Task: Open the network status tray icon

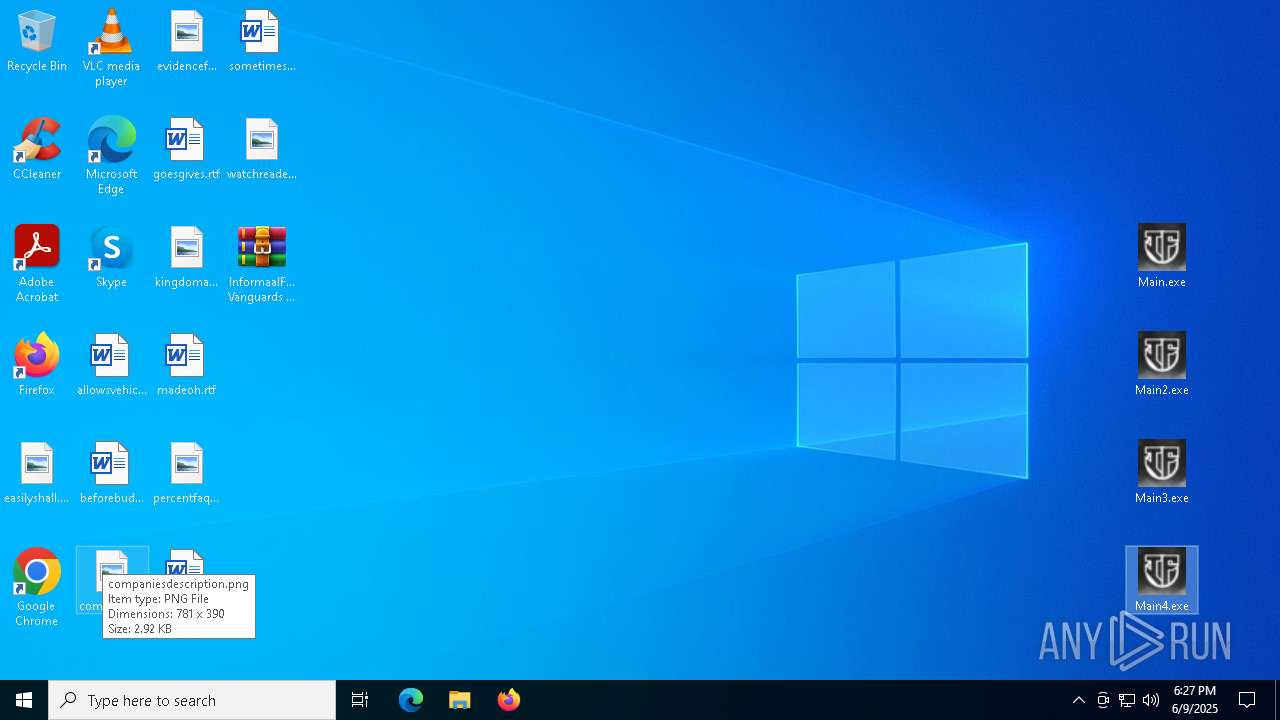Action: [1127, 700]
